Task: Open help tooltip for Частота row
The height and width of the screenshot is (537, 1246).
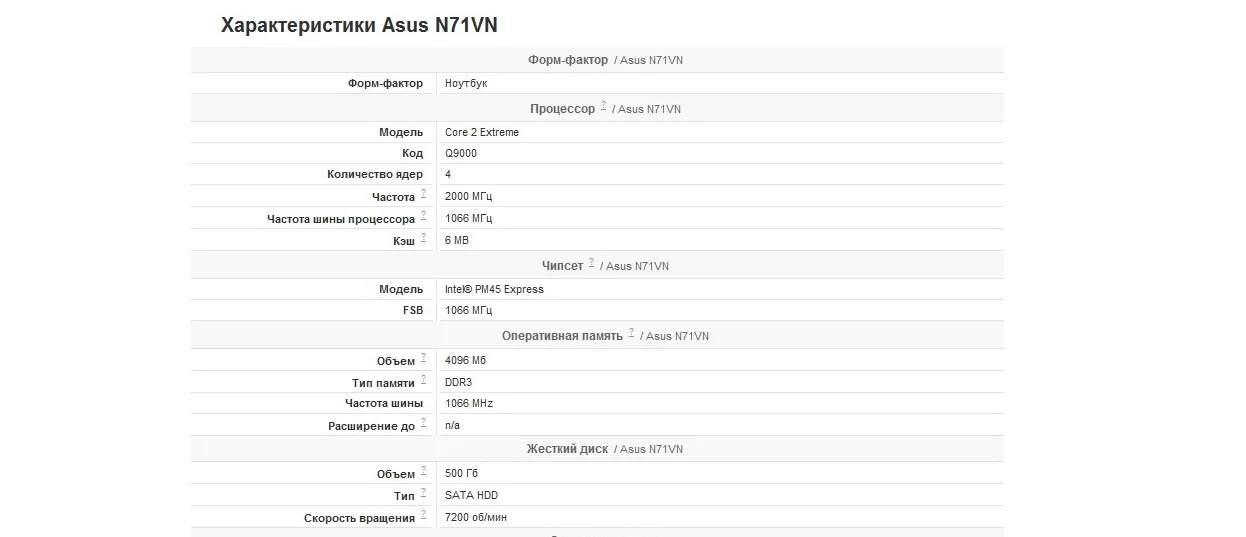Action: click(423, 194)
